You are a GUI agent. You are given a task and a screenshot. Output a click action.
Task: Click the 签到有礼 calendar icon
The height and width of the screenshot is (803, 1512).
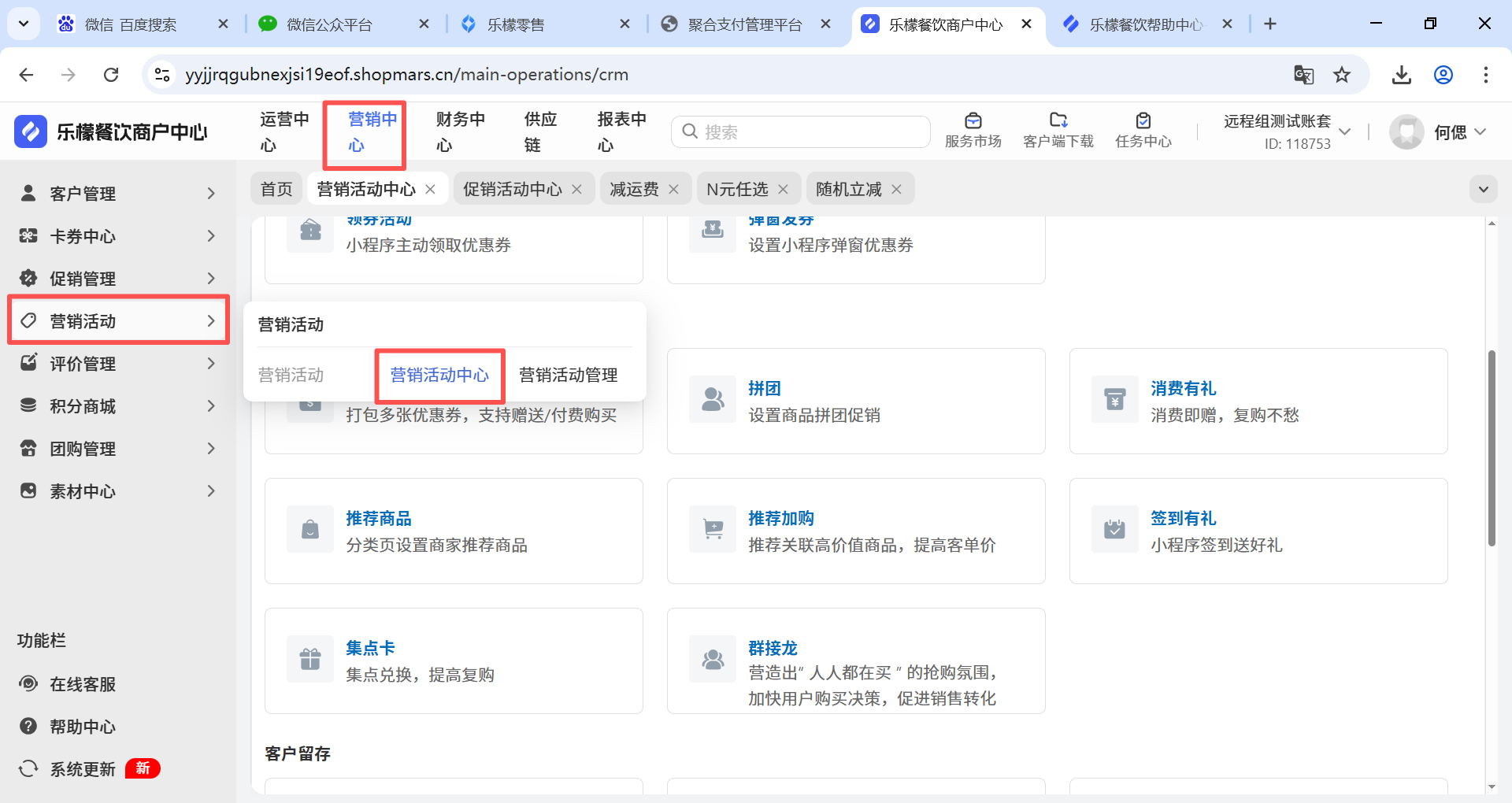(x=1115, y=530)
